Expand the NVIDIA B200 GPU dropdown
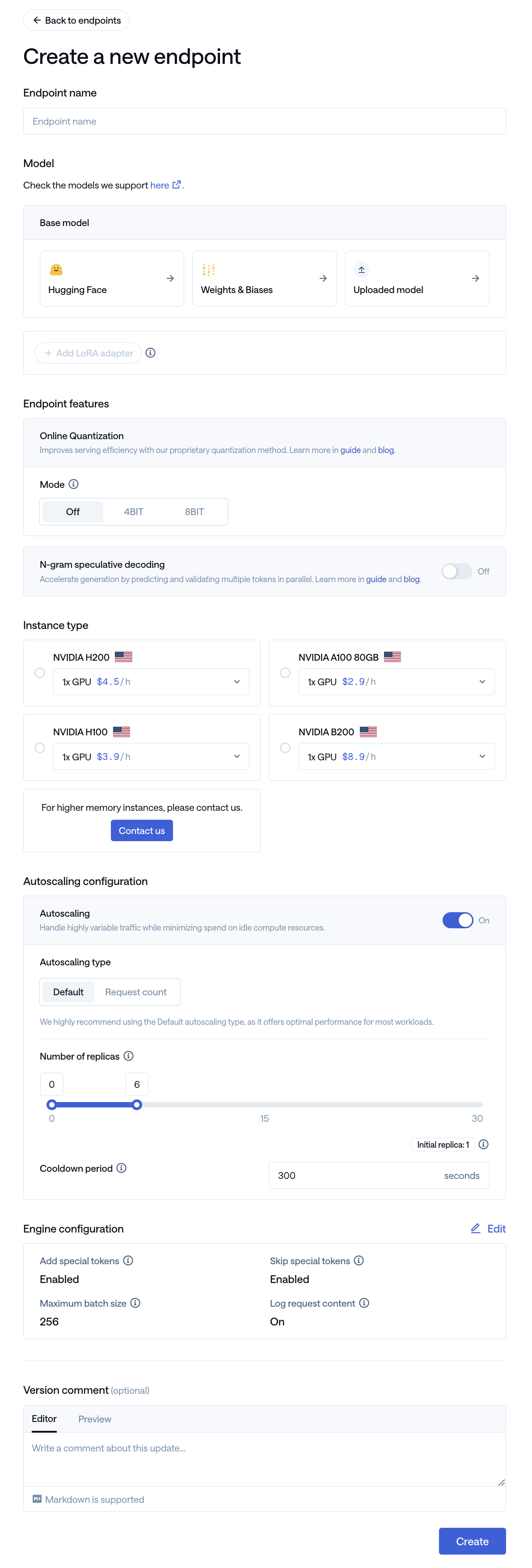 coord(396,757)
